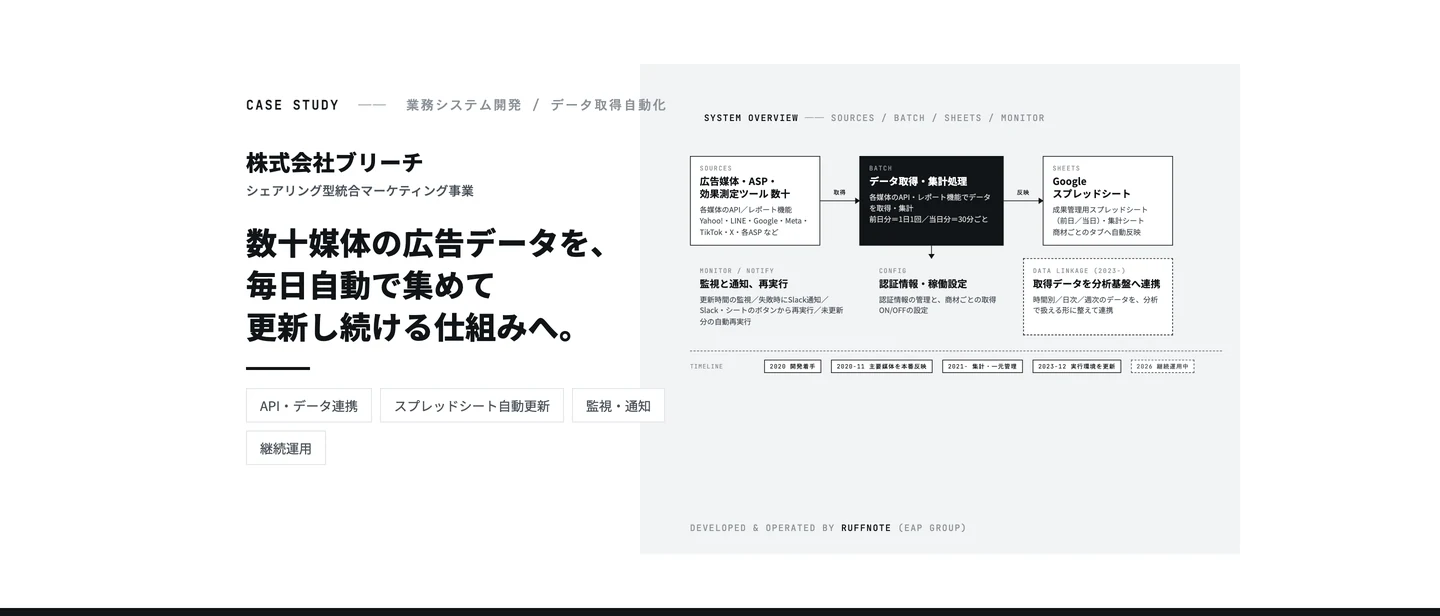
Task: Click the 数十媒体の広告データを headline line
Action: (x=426, y=243)
